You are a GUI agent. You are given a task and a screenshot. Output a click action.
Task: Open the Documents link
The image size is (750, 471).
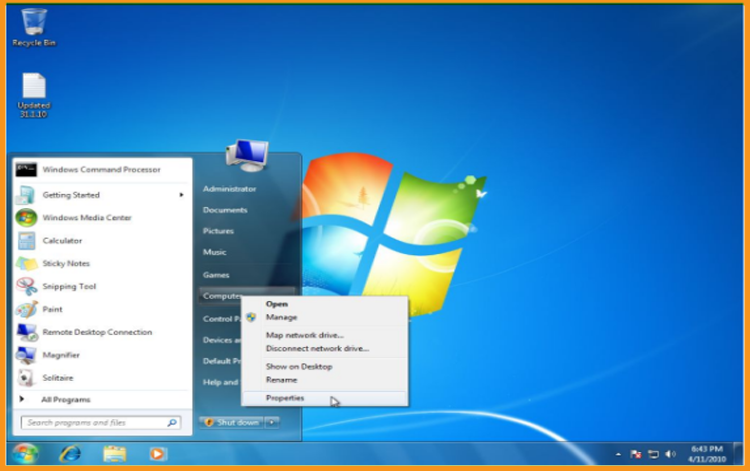[225, 210]
